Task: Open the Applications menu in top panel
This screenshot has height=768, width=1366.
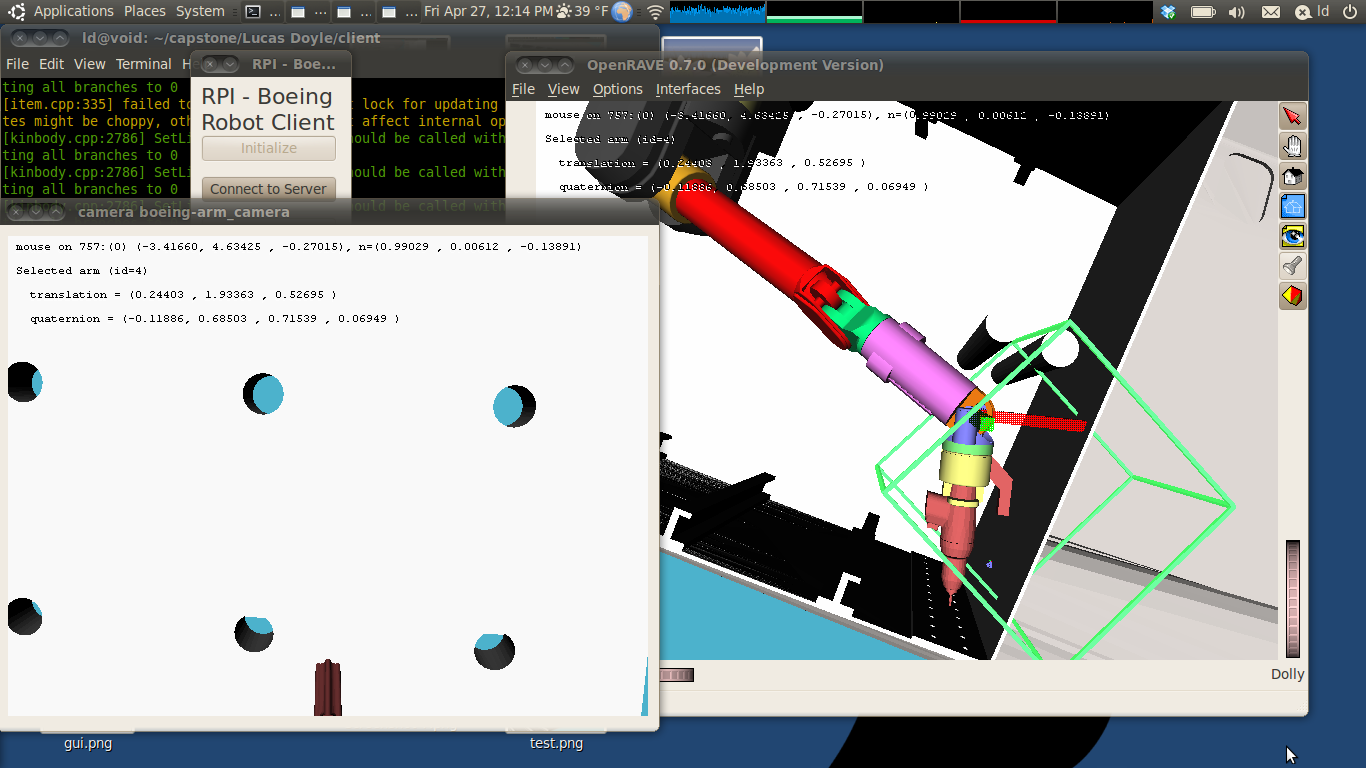Action: coord(74,12)
